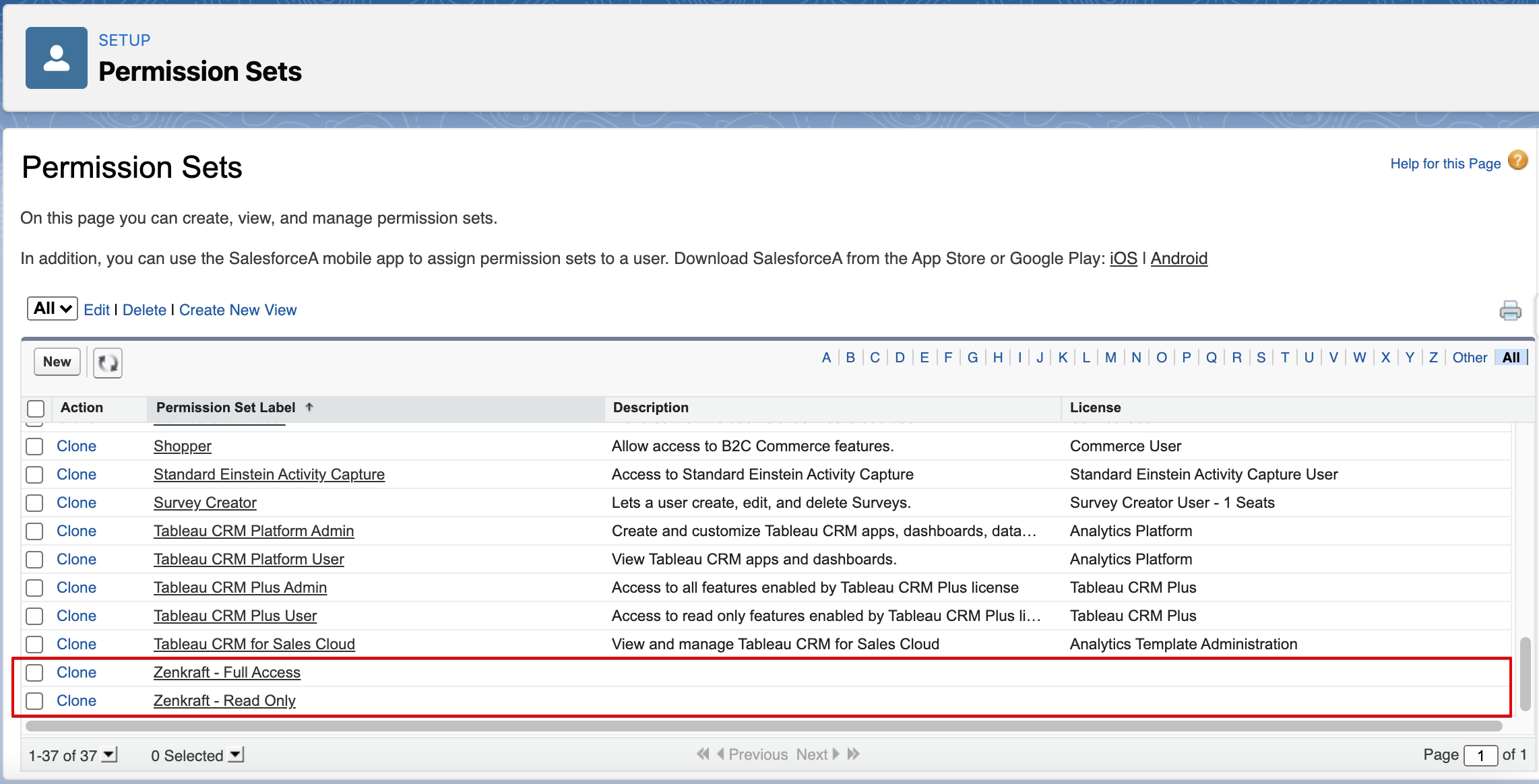This screenshot has width=1539, height=784.
Task: Click the New button
Action: click(57, 362)
